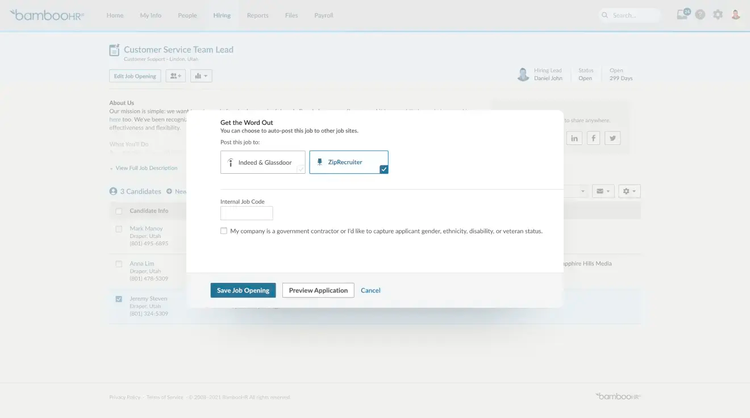The image size is (750, 418).
Task: Click into the header search field
Action: pyautogui.click(x=629, y=15)
